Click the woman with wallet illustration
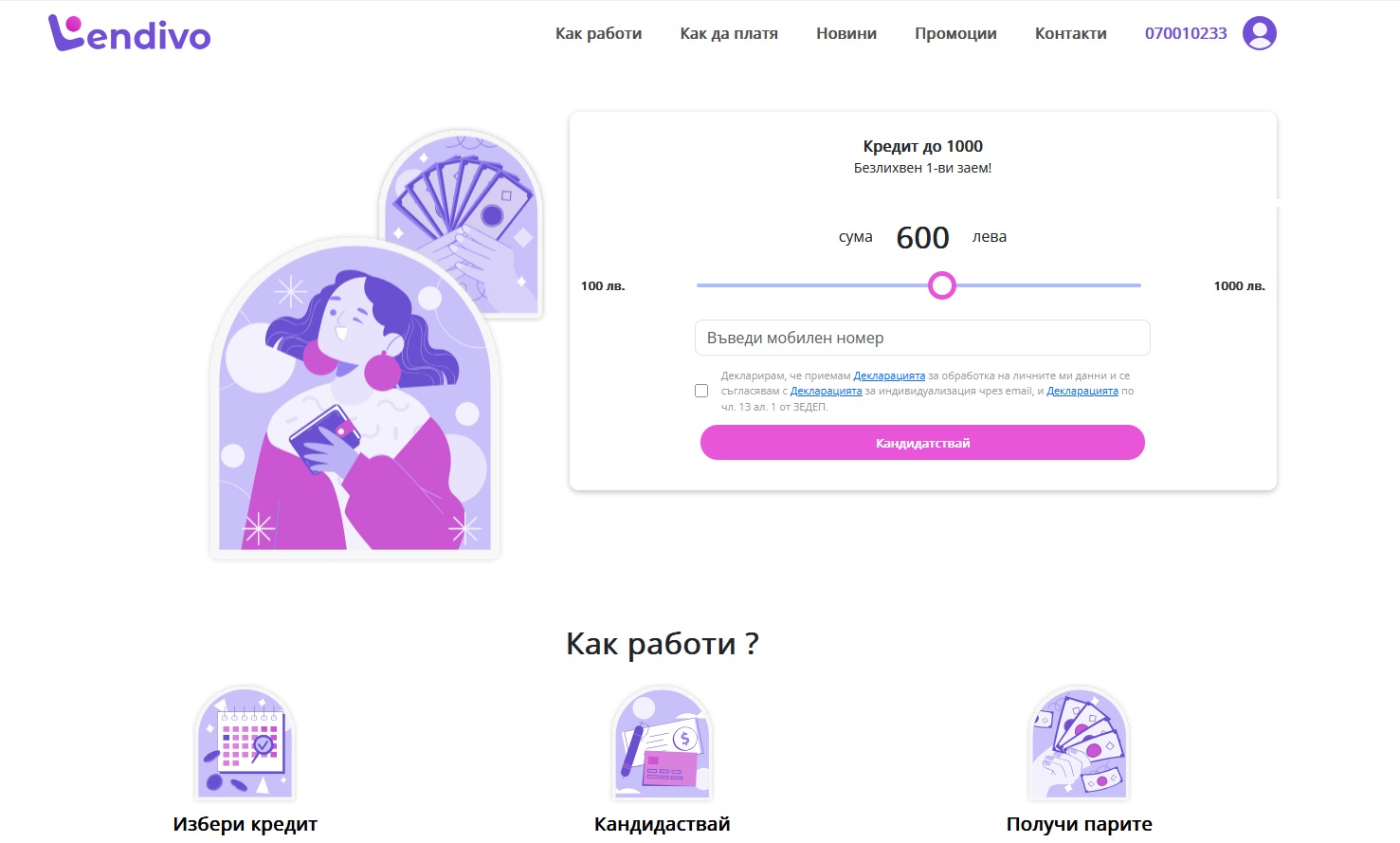1400x843 pixels. (x=355, y=398)
